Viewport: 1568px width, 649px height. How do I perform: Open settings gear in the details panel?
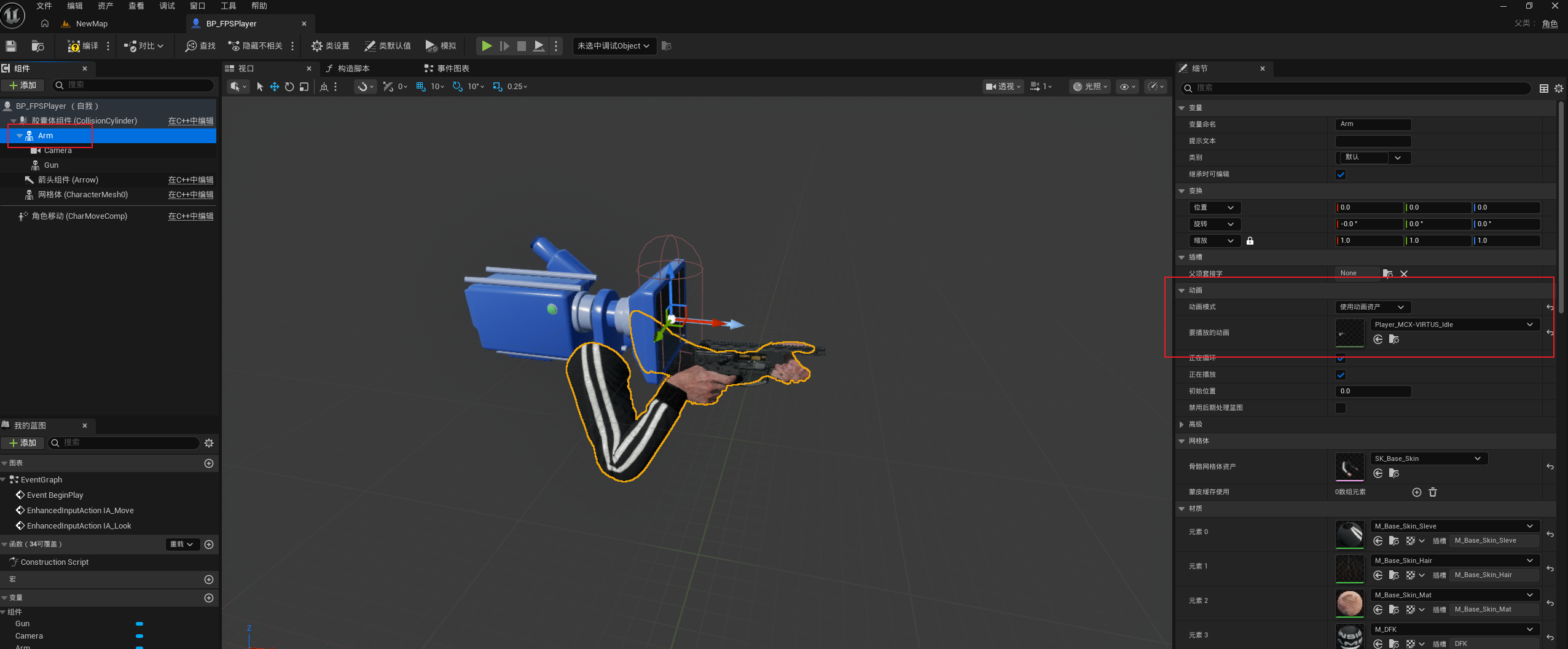1559,88
